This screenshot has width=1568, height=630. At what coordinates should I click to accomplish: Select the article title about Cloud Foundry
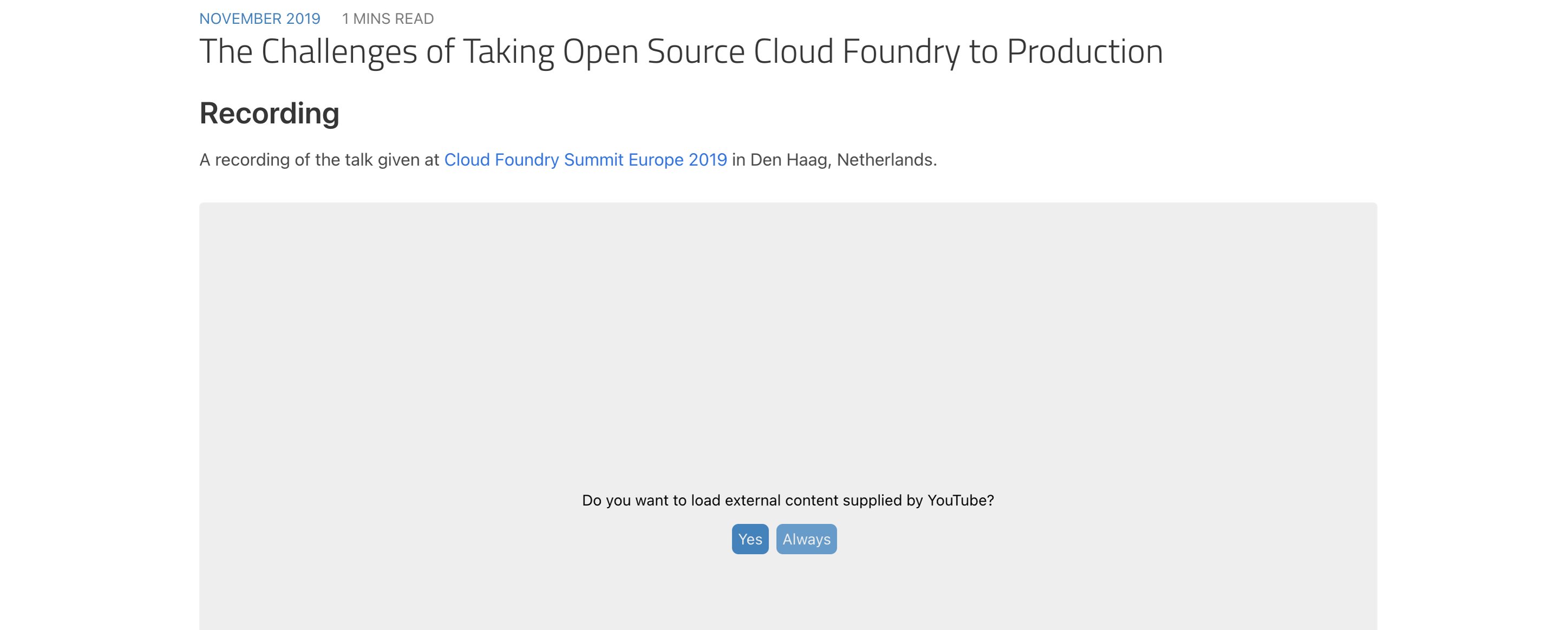tap(680, 51)
